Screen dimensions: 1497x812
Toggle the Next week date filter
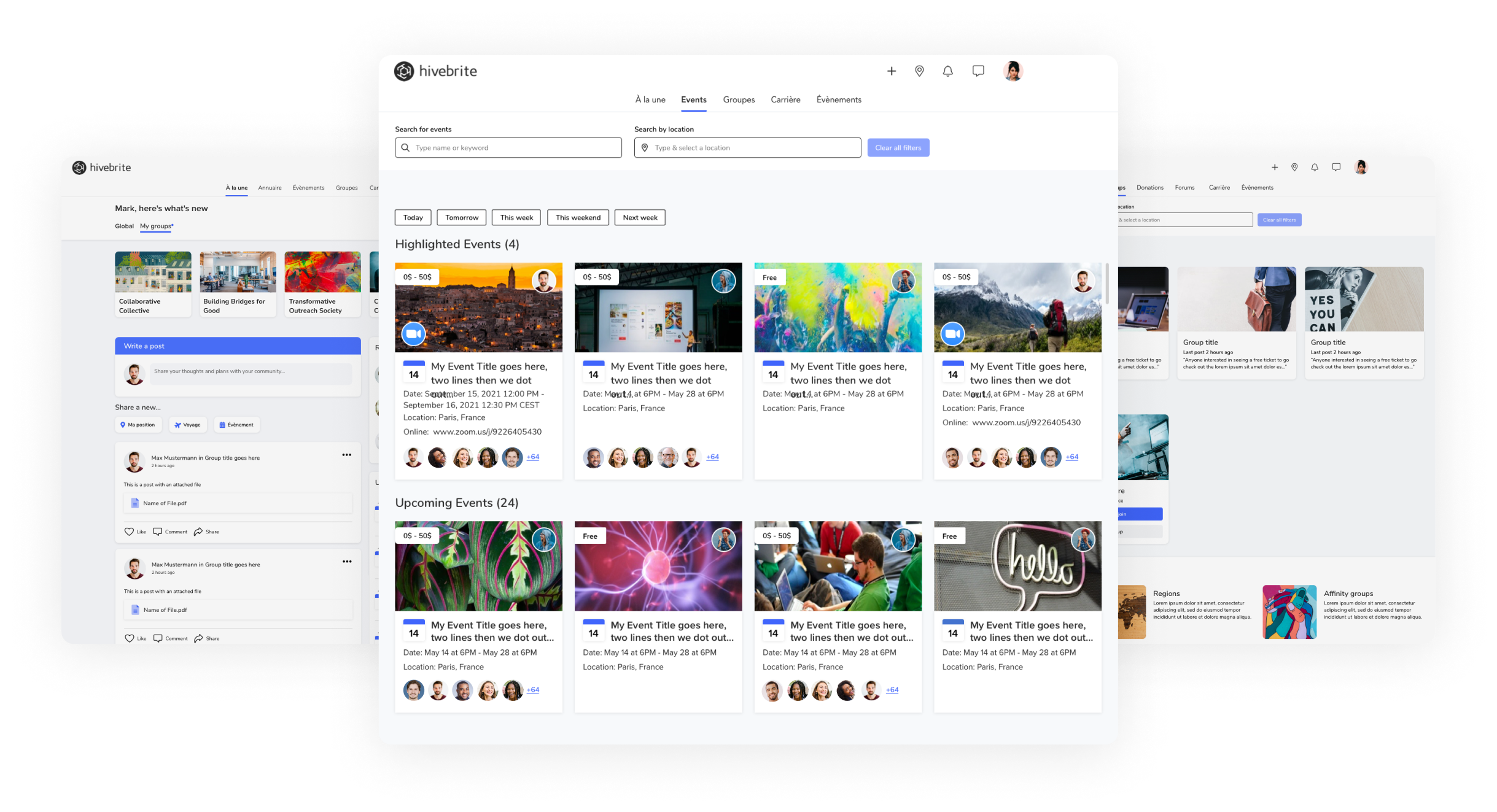click(x=640, y=217)
